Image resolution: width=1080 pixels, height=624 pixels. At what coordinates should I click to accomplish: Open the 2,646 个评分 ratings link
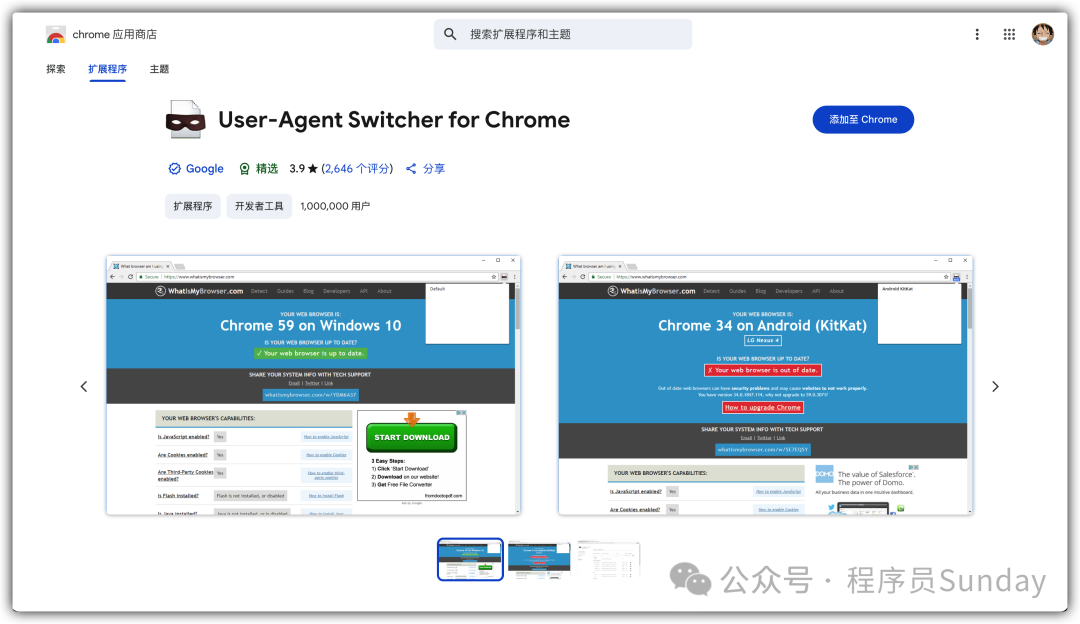point(357,169)
